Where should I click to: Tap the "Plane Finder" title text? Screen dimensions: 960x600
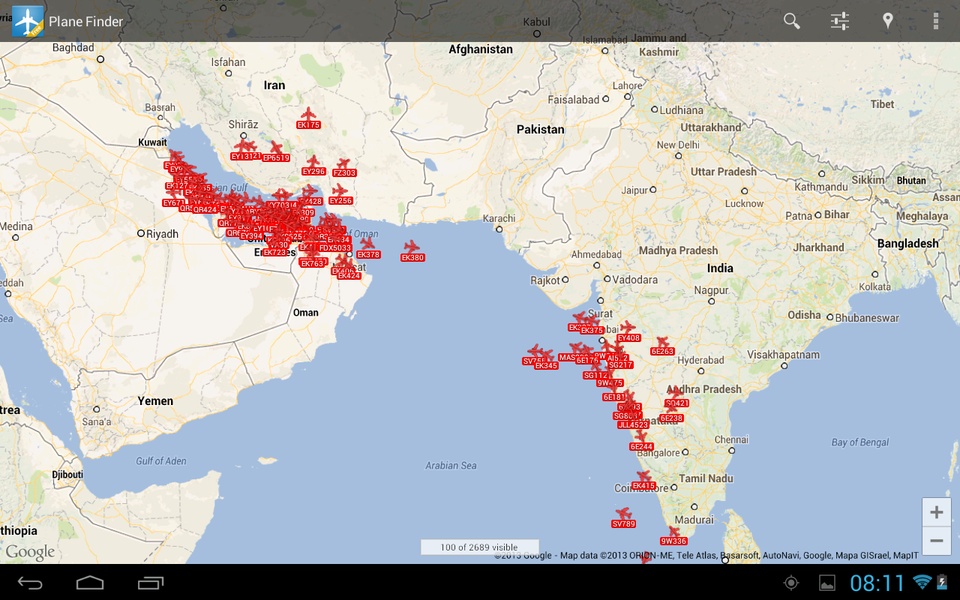86,21
